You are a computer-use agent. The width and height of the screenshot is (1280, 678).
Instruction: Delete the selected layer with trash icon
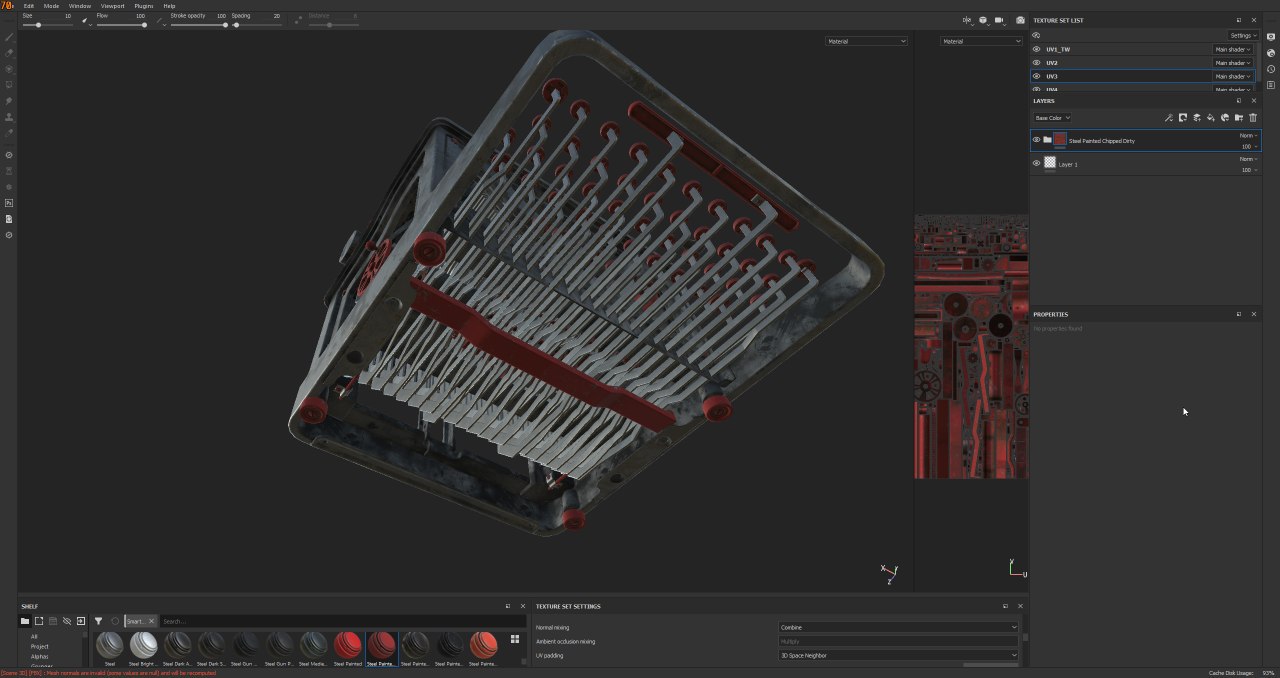click(x=1253, y=118)
